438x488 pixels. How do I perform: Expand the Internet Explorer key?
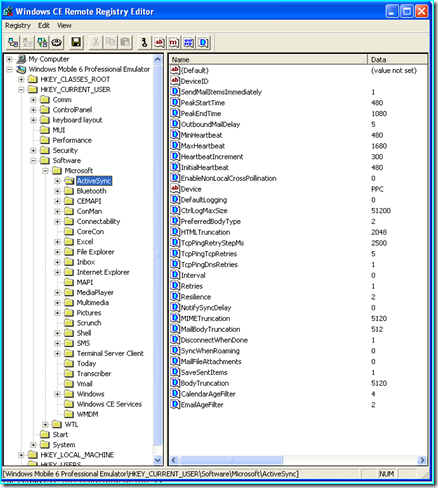pyautogui.click(x=57, y=272)
